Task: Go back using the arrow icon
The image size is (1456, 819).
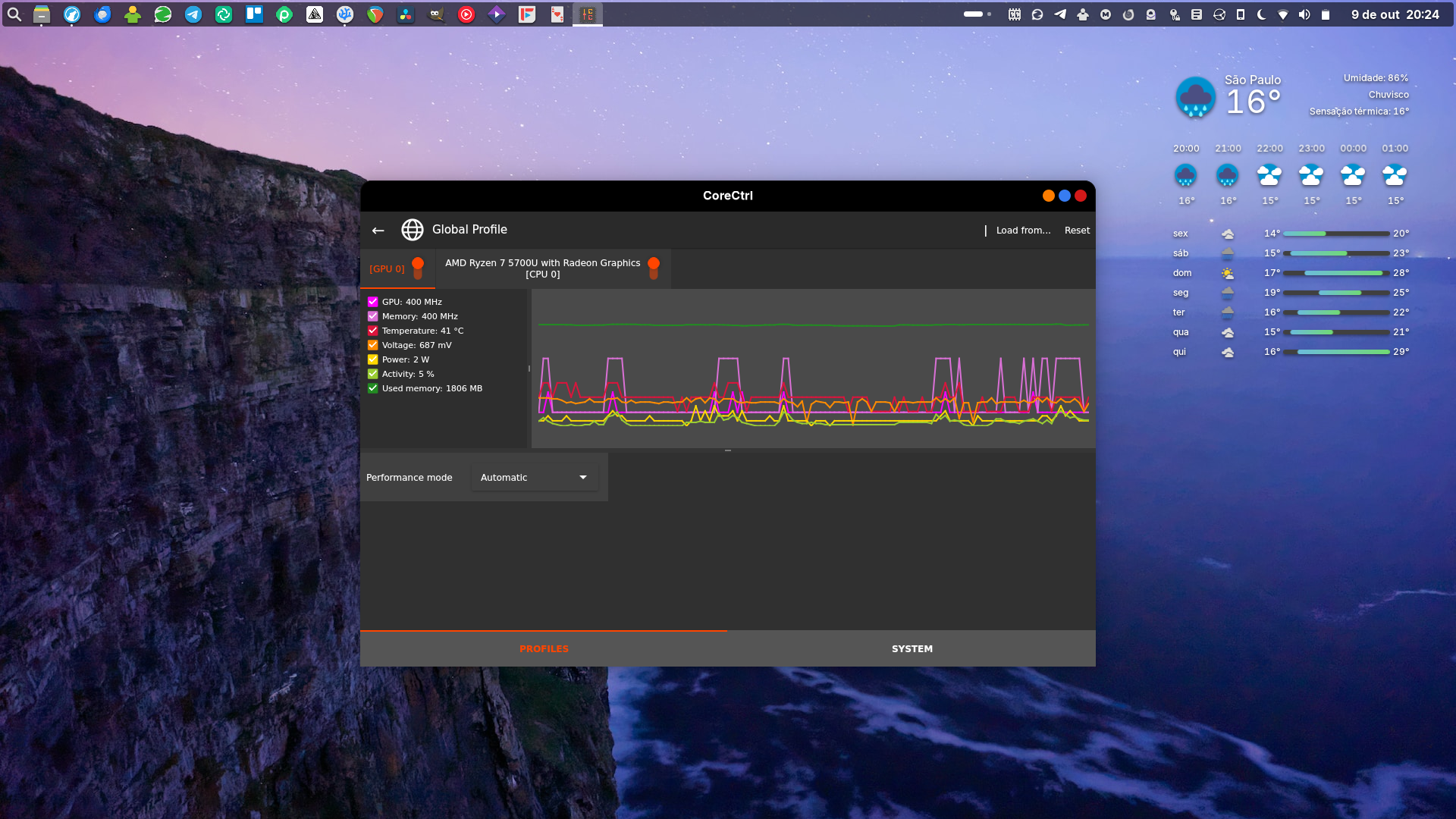Action: pos(378,230)
